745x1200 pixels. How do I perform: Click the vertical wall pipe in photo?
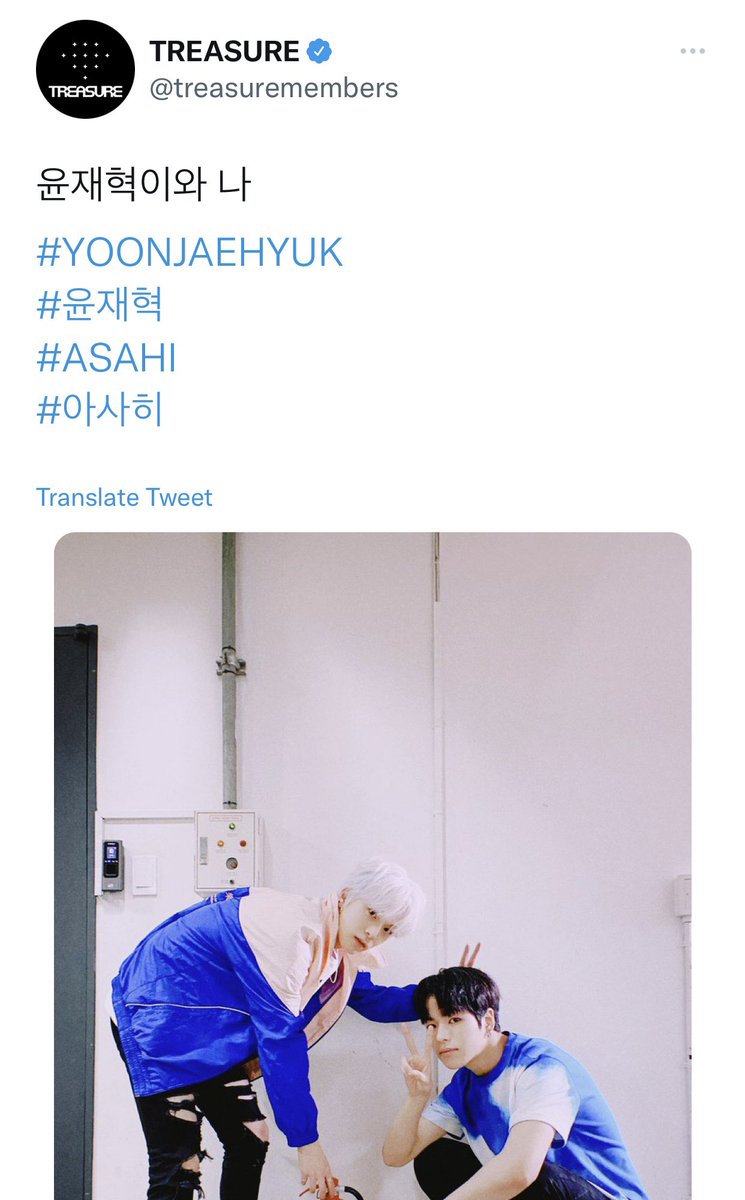pyautogui.click(x=229, y=670)
